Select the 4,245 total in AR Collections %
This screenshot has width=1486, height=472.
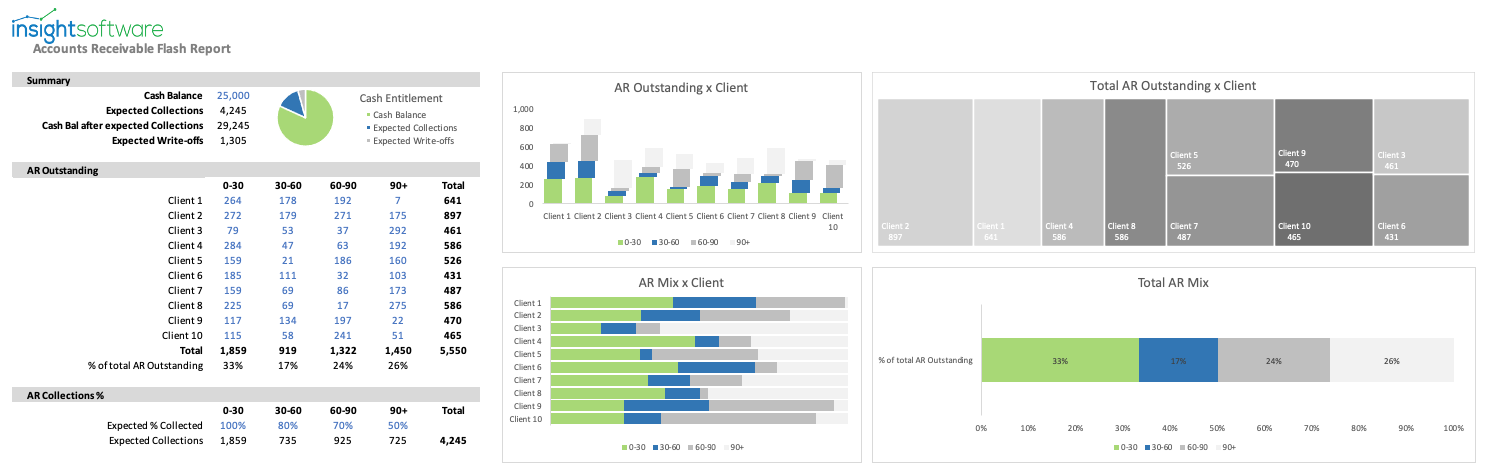point(453,441)
